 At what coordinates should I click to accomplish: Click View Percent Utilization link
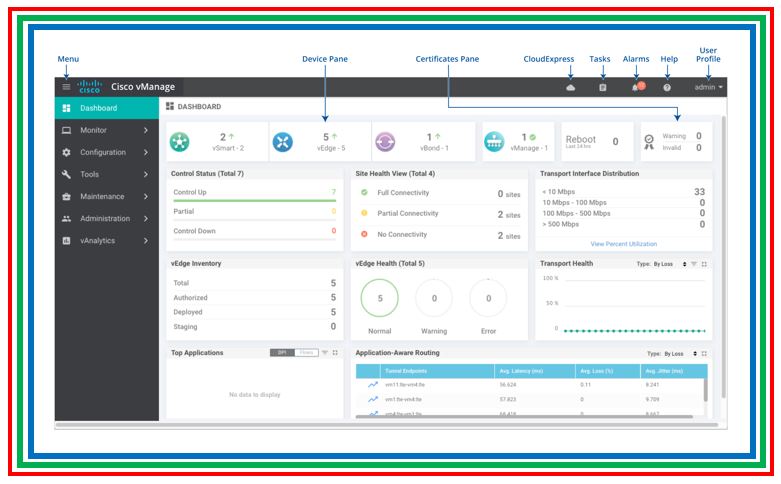click(x=623, y=243)
